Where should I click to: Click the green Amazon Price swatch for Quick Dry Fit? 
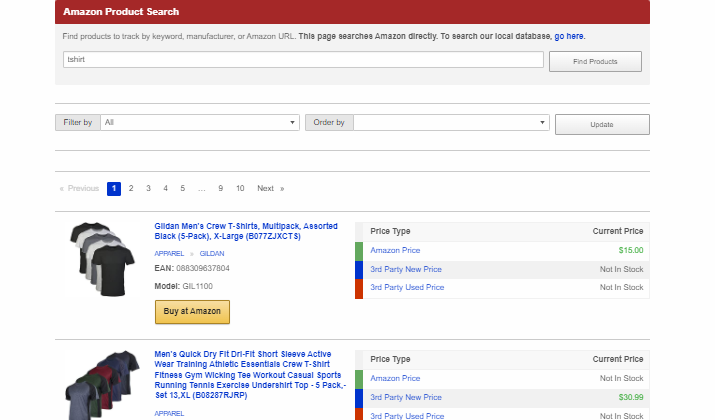coord(359,379)
